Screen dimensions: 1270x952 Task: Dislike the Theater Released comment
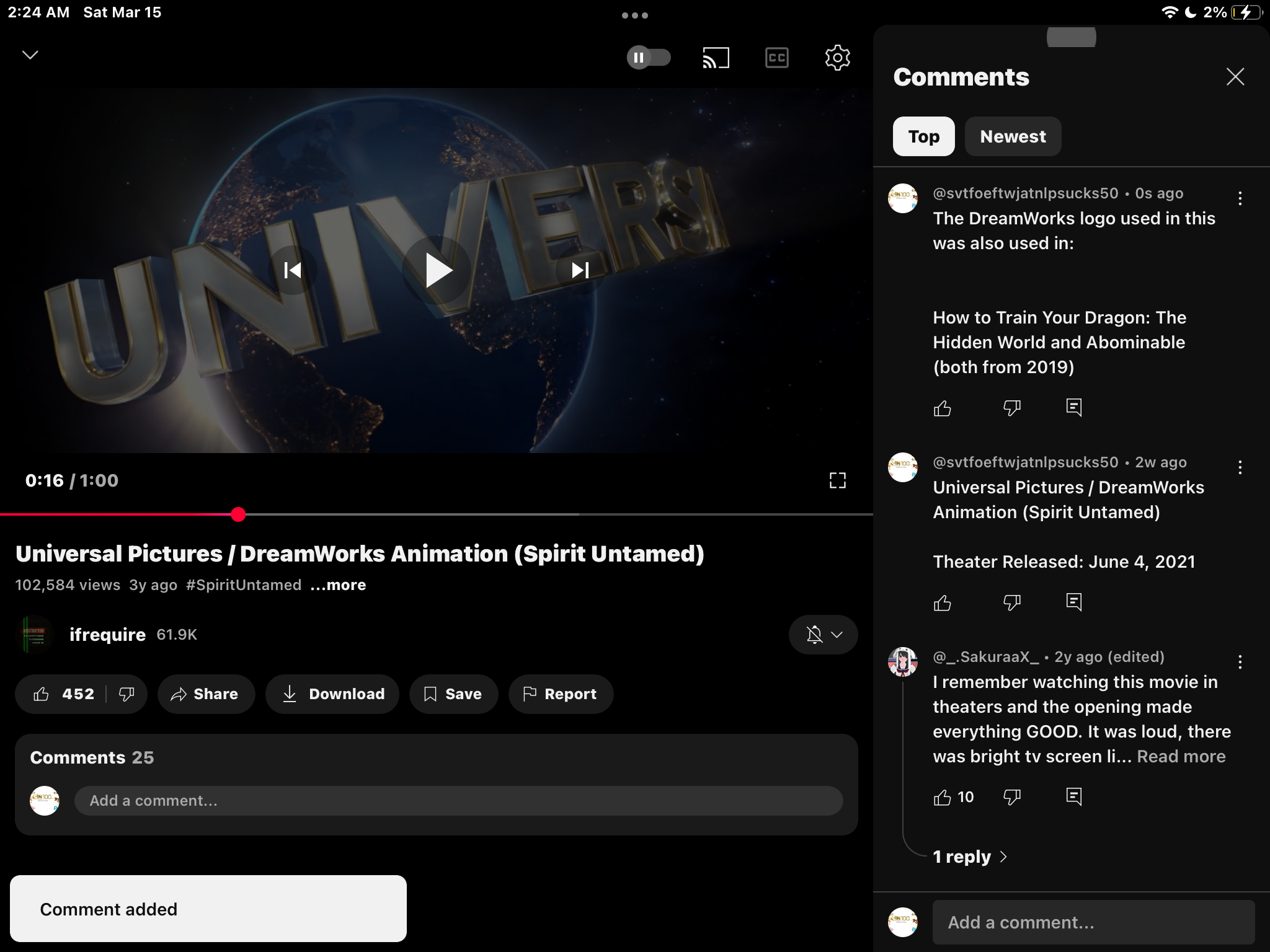pos(1011,602)
